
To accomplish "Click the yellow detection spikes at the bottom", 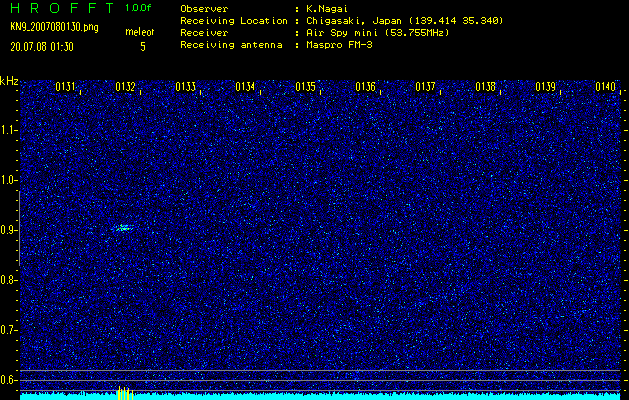I will click(124, 393).
